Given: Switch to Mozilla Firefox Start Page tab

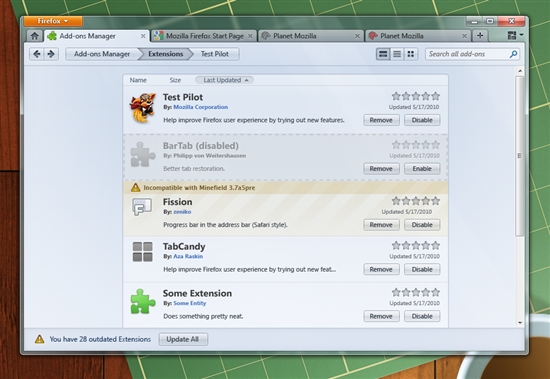Looking at the screenshot, I should pos(203,36).
